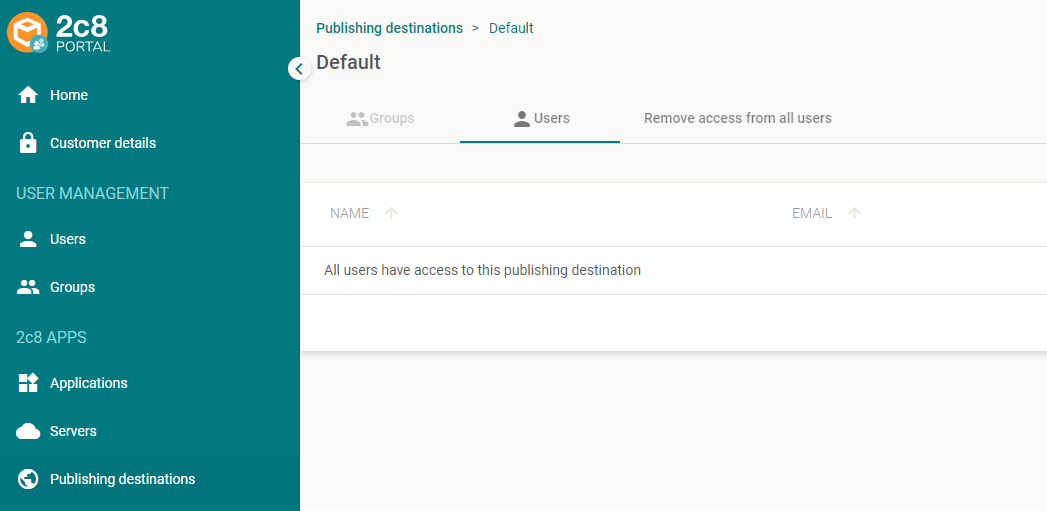
Task: Click the Publishing destinations globe icon
Action: tap(28, 479)
